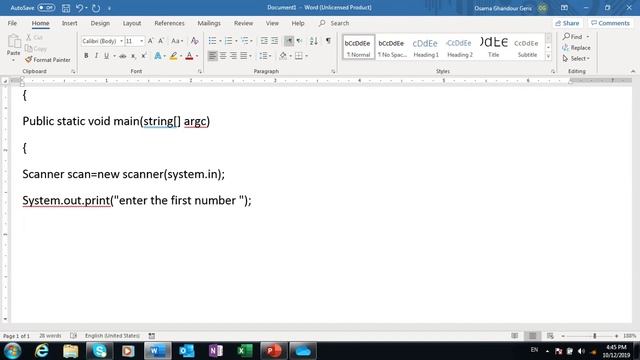Viewport: 640px width, 360px height.
Task: Center align text
Action: pos(223,56)
